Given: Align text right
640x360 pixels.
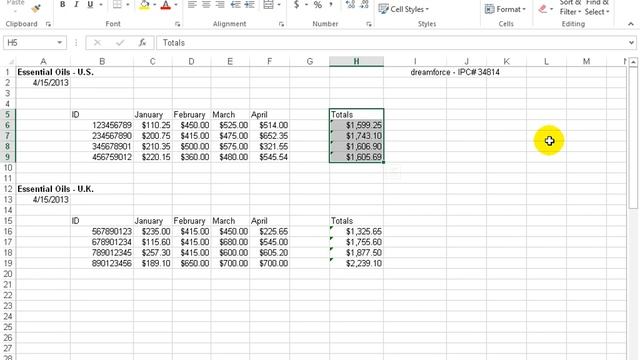Looking at the screenshot, I should tap(220, 4).
